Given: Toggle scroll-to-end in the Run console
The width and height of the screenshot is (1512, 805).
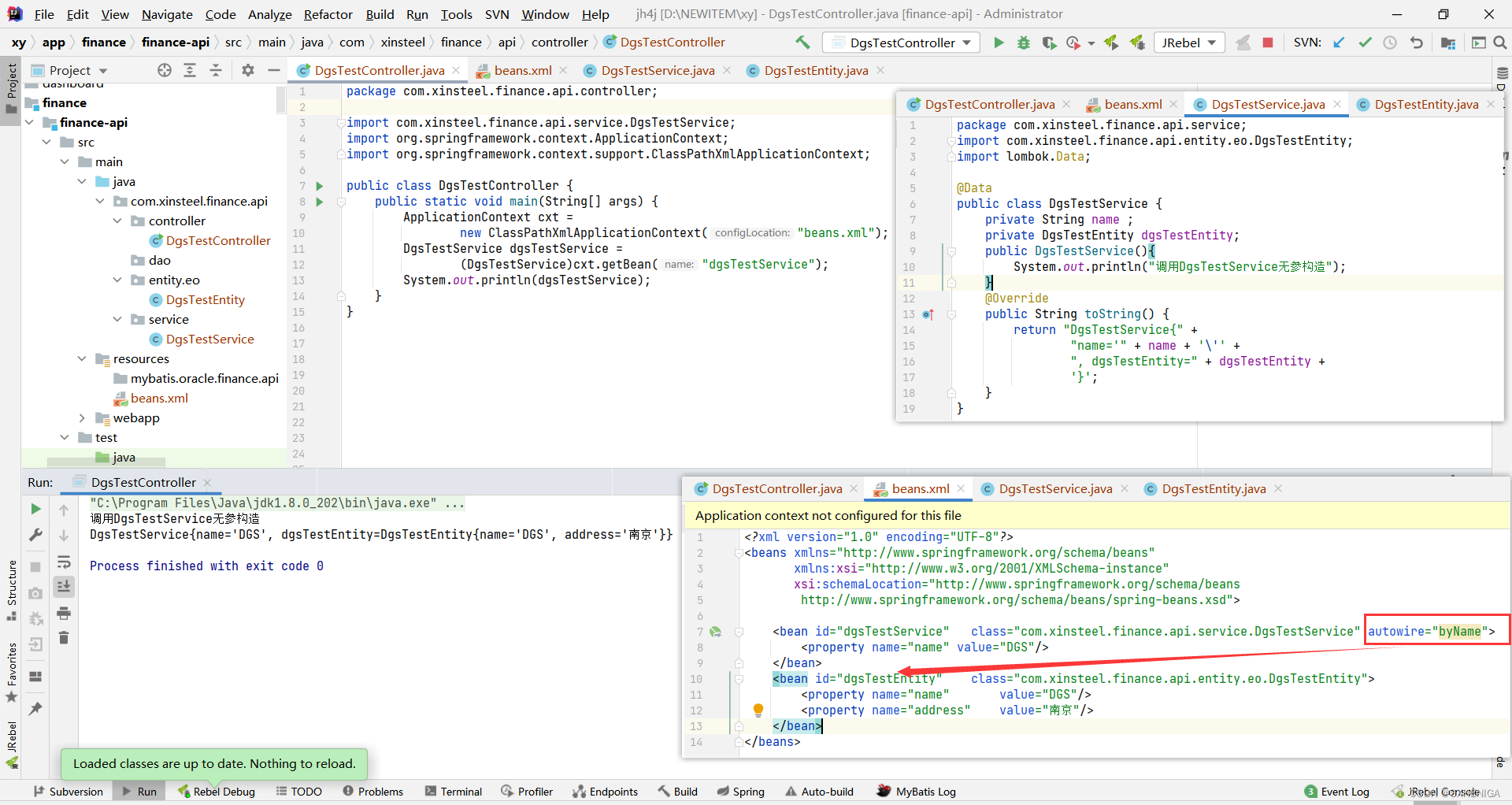Looking at the screenshot, I should 64,587.
